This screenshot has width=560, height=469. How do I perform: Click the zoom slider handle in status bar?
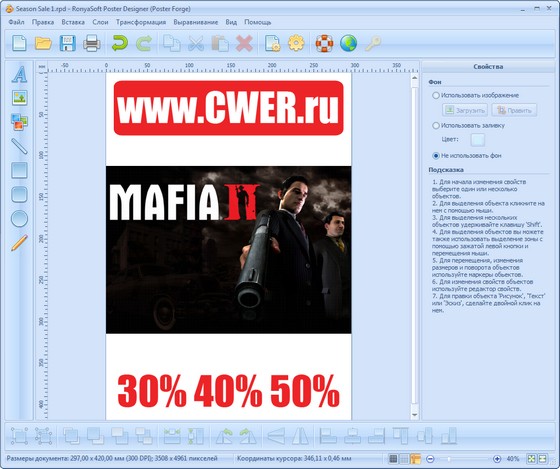point(449,459)
